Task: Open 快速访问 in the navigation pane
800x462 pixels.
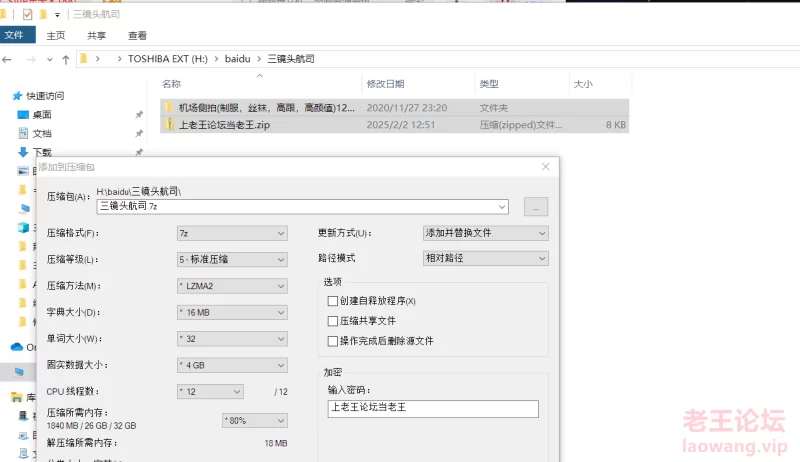Action: pos(45,96)
